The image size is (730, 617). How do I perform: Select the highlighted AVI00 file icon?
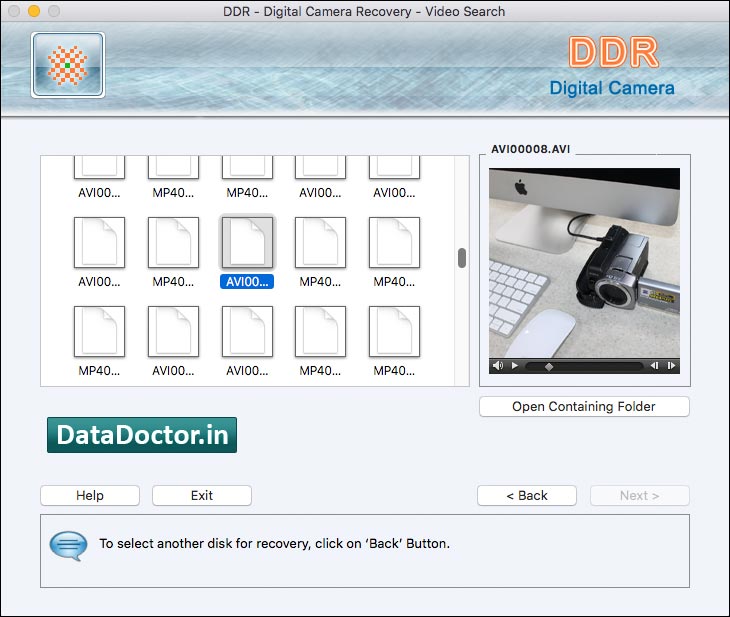pos(247,243)
